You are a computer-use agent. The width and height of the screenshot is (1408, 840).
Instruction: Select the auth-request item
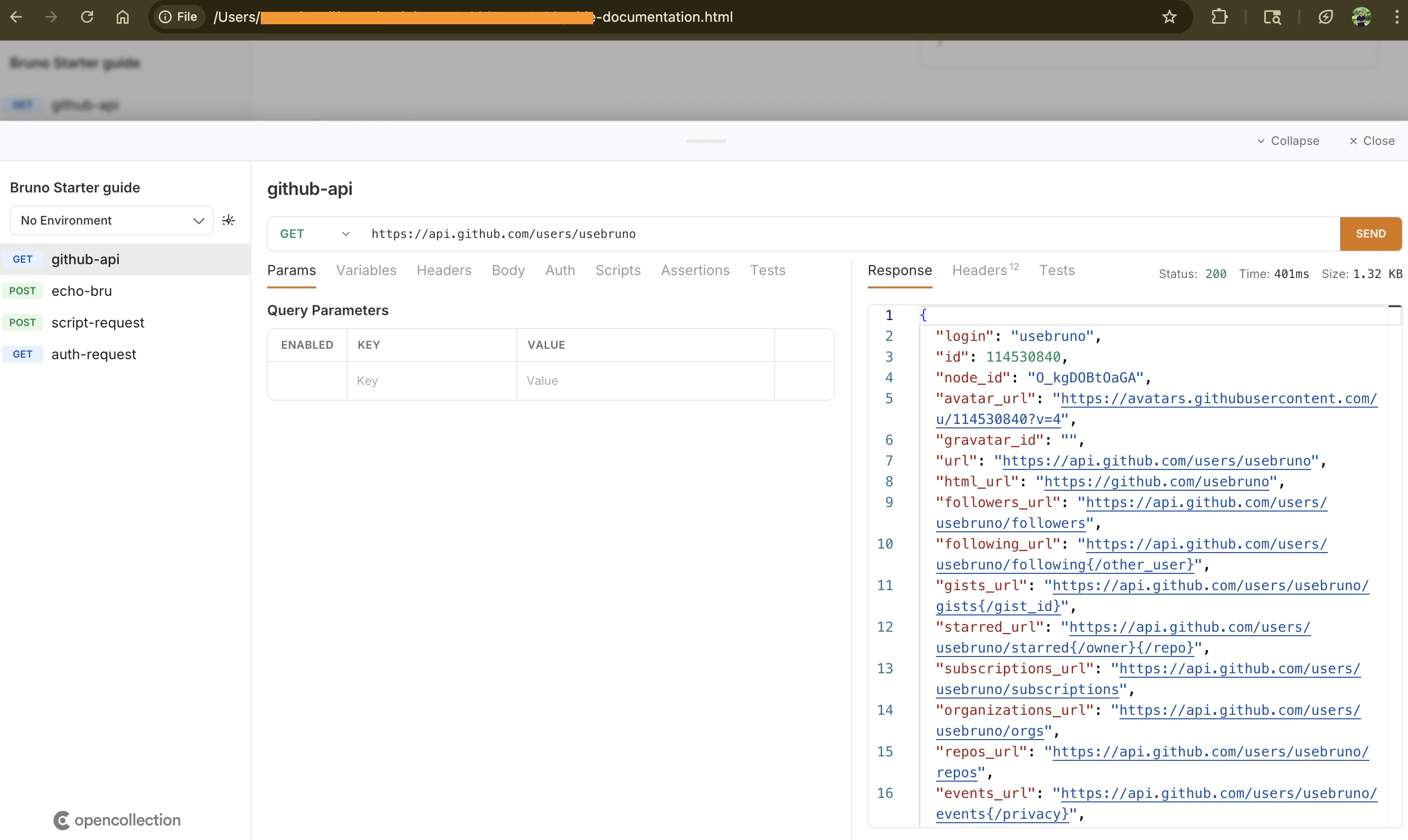(94, 354)
